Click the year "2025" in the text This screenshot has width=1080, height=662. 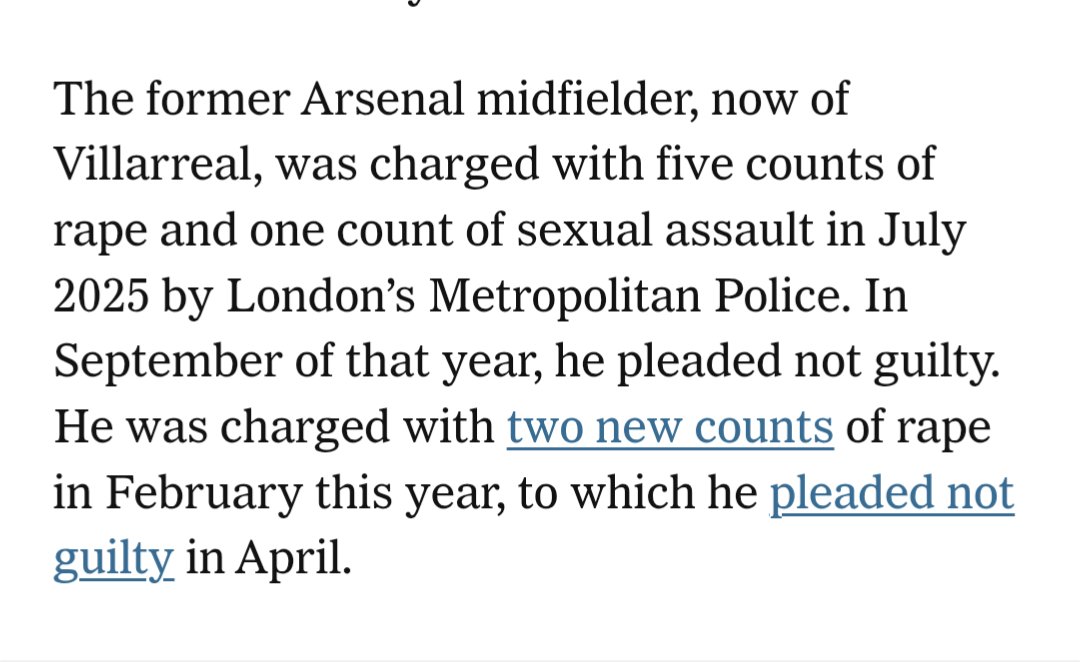[x=101, y=296]
